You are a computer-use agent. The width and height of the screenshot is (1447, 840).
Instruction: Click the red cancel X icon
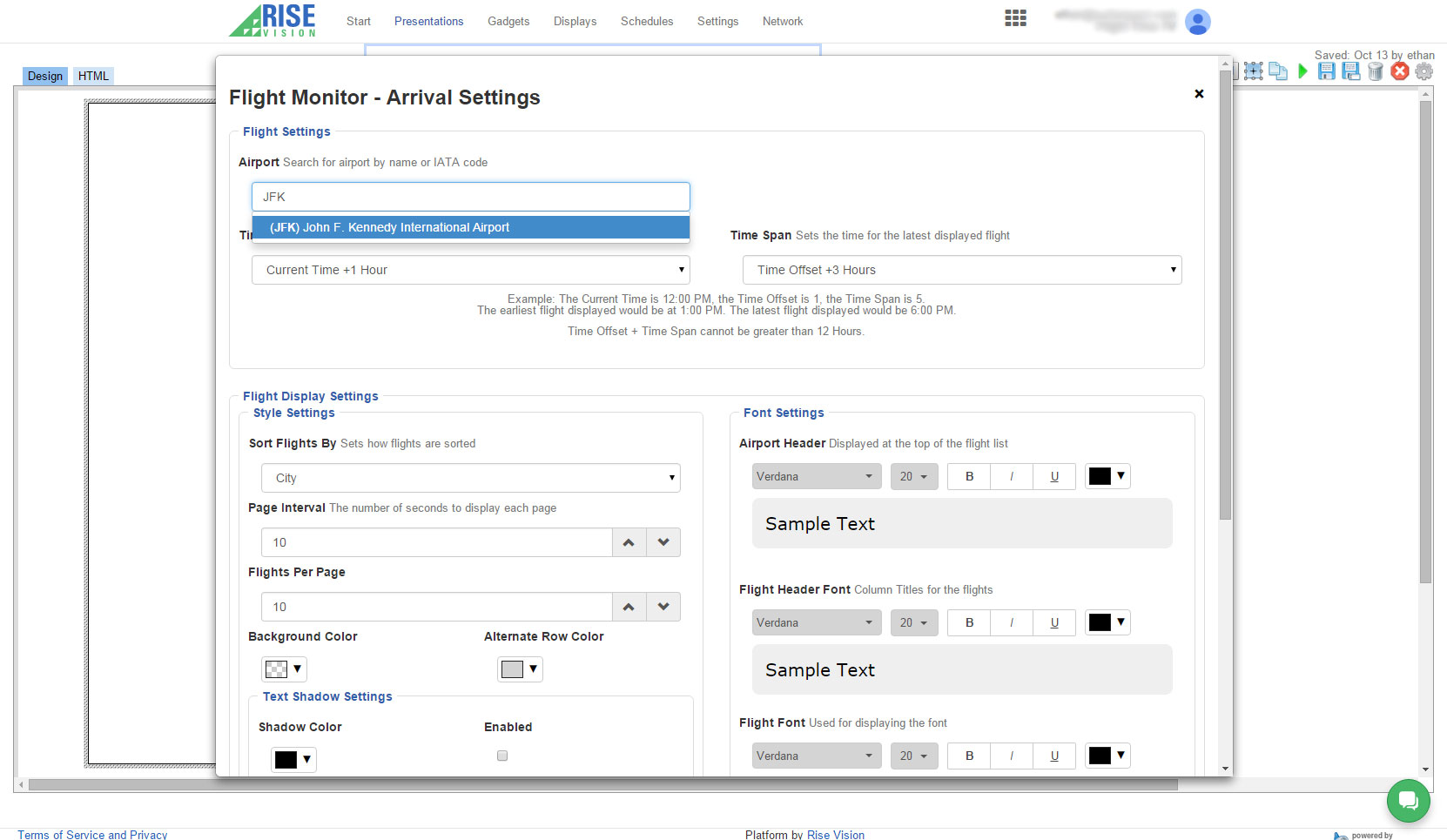1400,71
